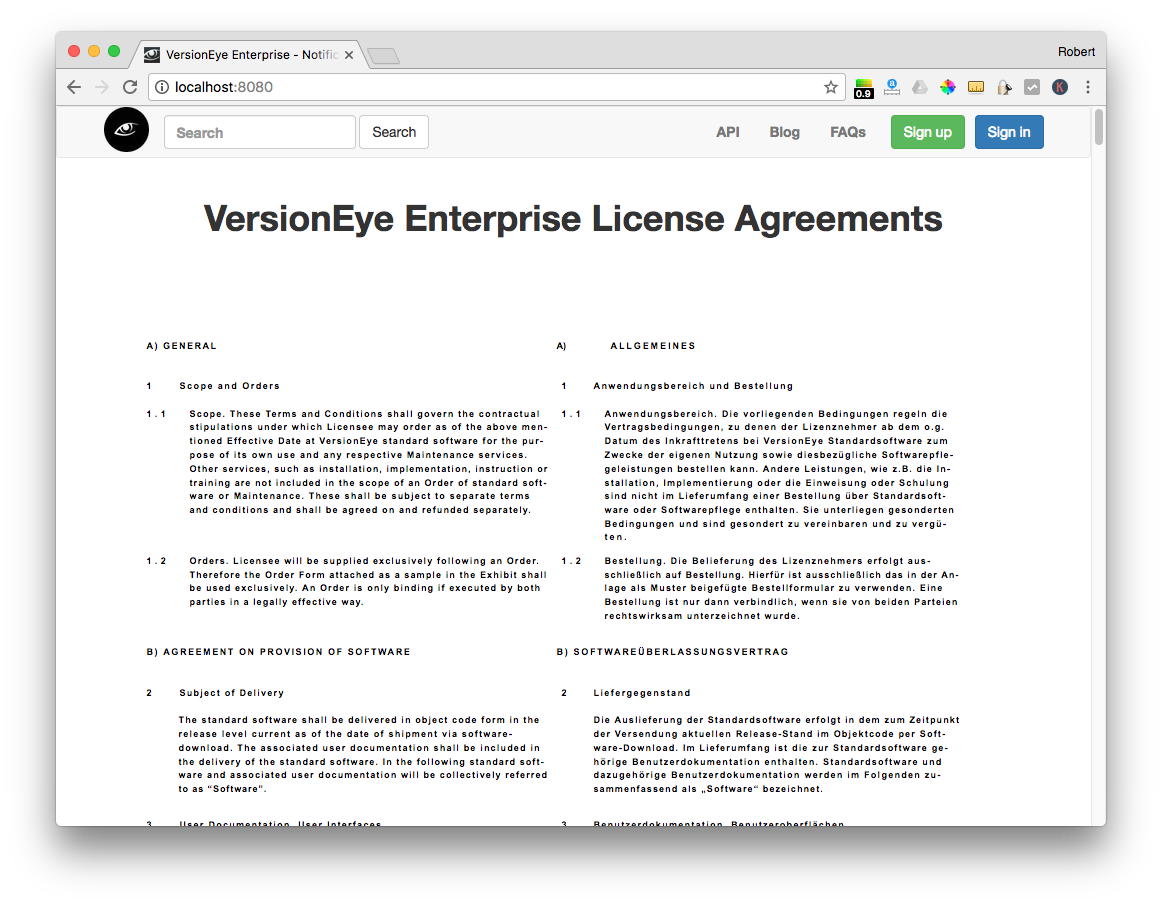The image size is (1162, 906).
Task: Click the green Sign up button
Action: point(927,132)
